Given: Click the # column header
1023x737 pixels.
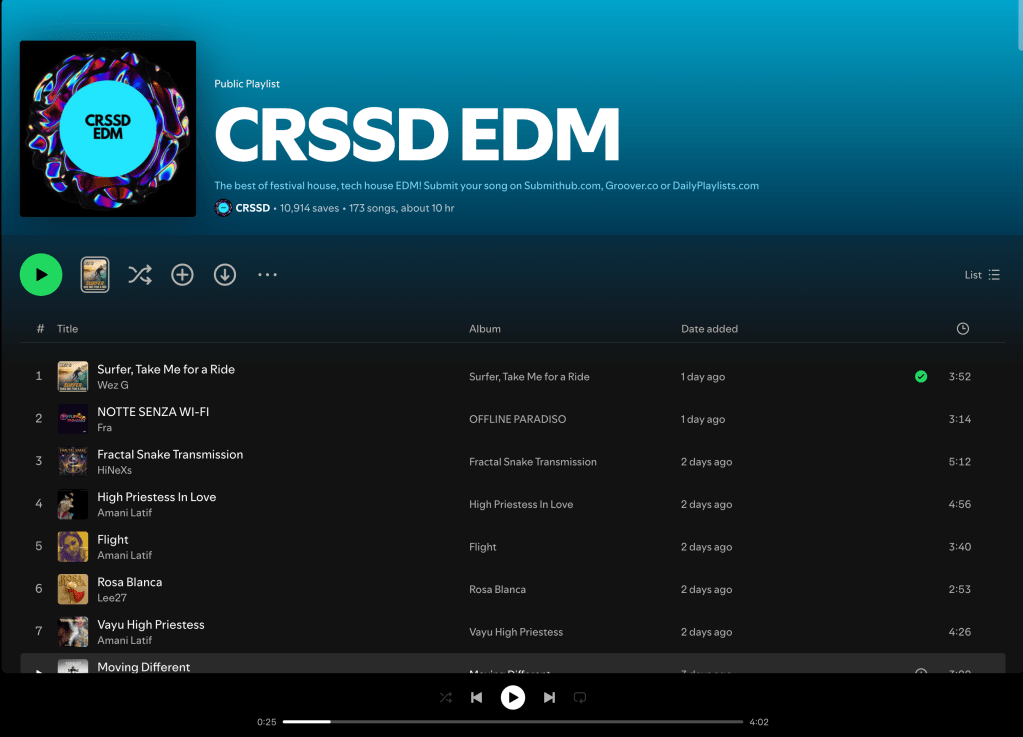Looking at the screenshot, I should (40, 329).
